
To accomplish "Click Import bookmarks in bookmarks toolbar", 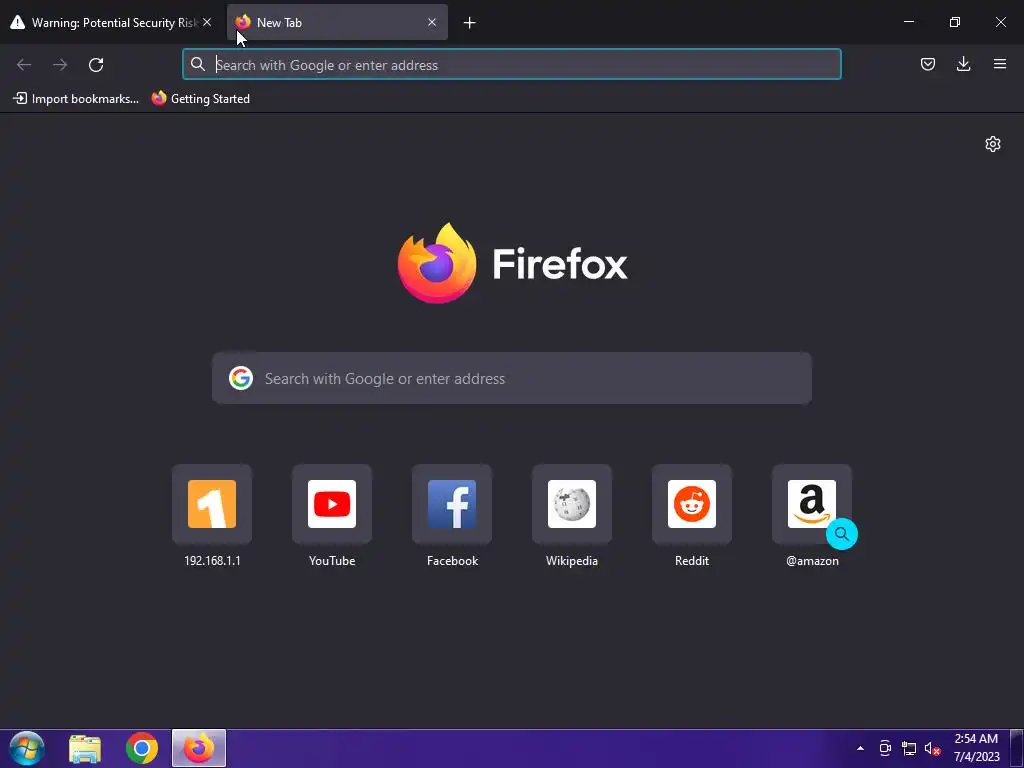I will 76,99.
